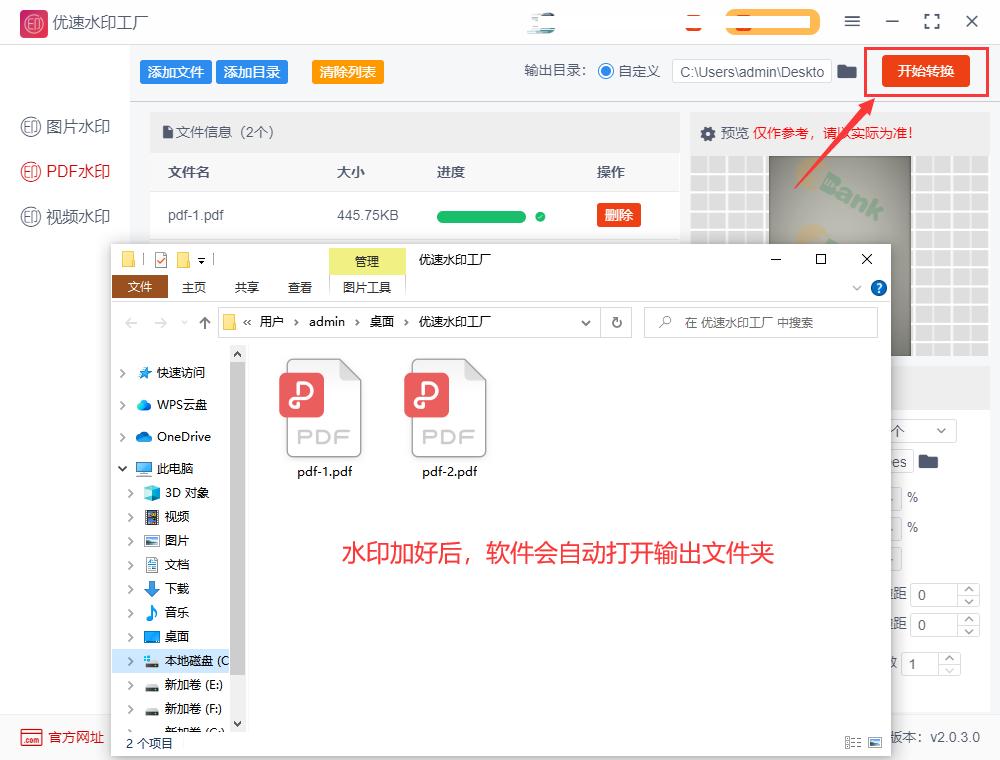This screenshot has width=1000, height=760.
Task: Open 官方网址 via the .com icon
Action: (32, 738)
